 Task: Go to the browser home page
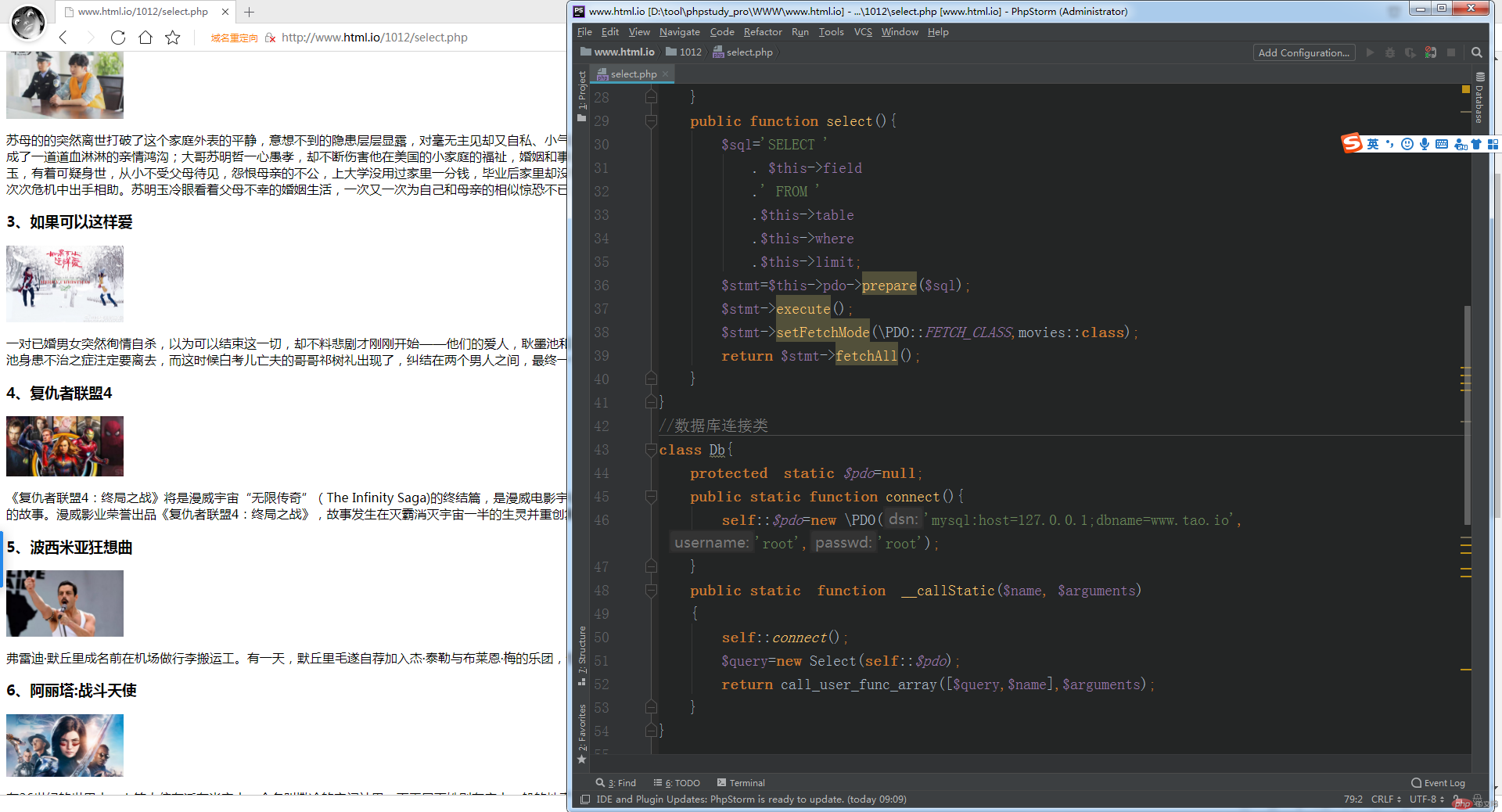pos(146,38)
